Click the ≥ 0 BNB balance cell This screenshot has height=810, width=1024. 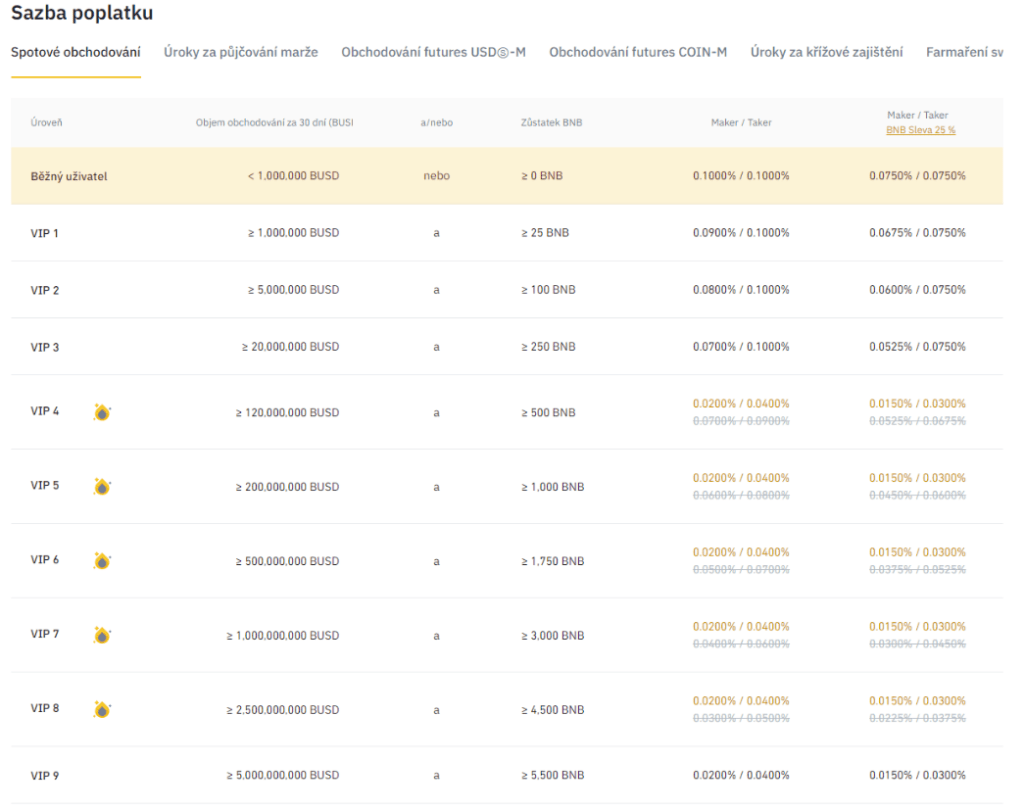[x=542, y=176]
